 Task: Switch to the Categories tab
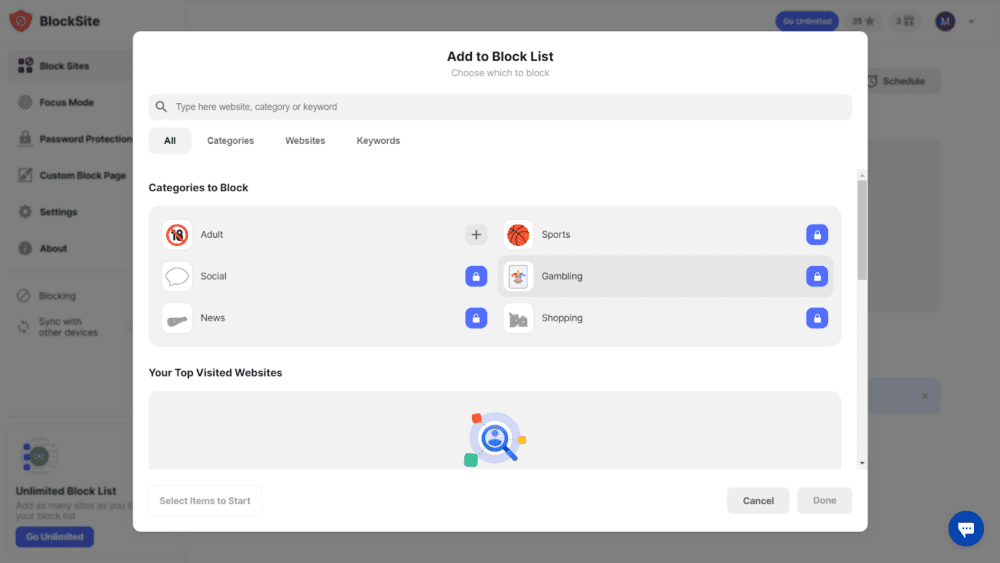click(230, 141)
